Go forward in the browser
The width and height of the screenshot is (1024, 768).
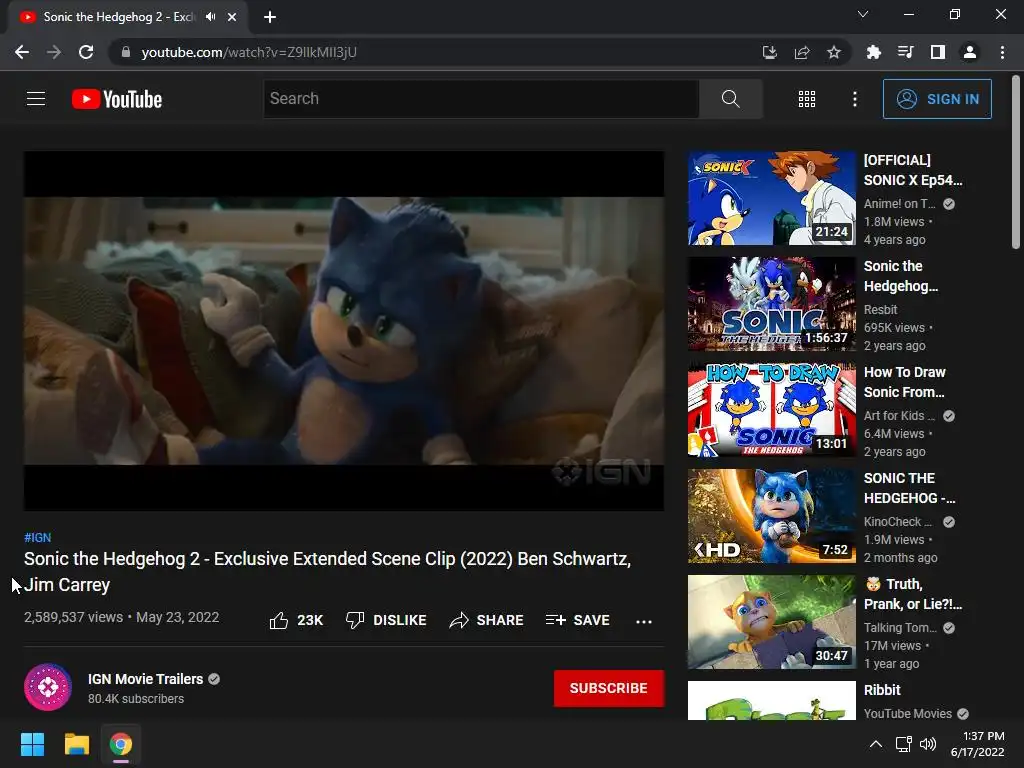coord(54,52)
